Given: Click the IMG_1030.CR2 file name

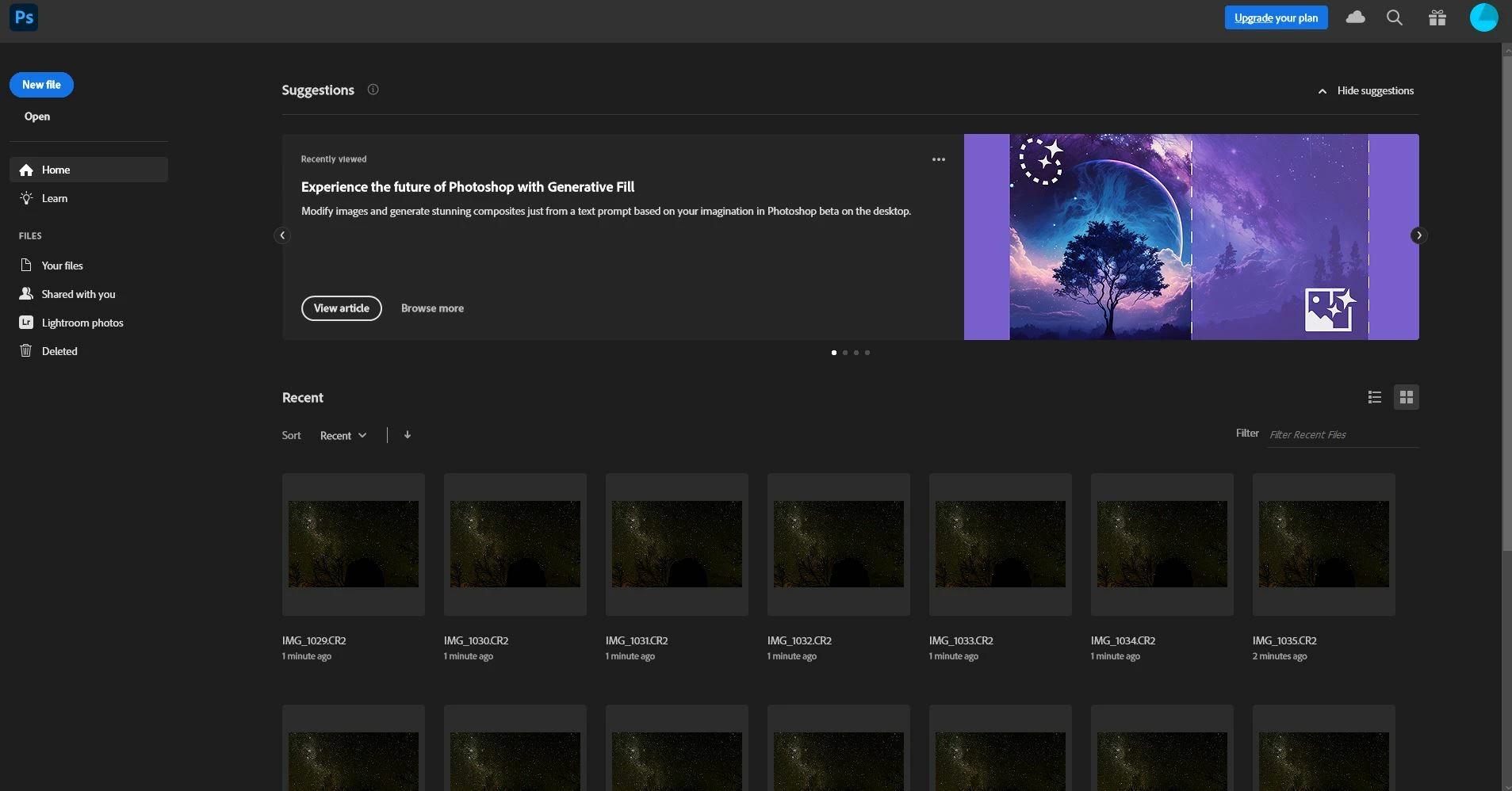Looking at the screenshot, I should pos(476,640).
